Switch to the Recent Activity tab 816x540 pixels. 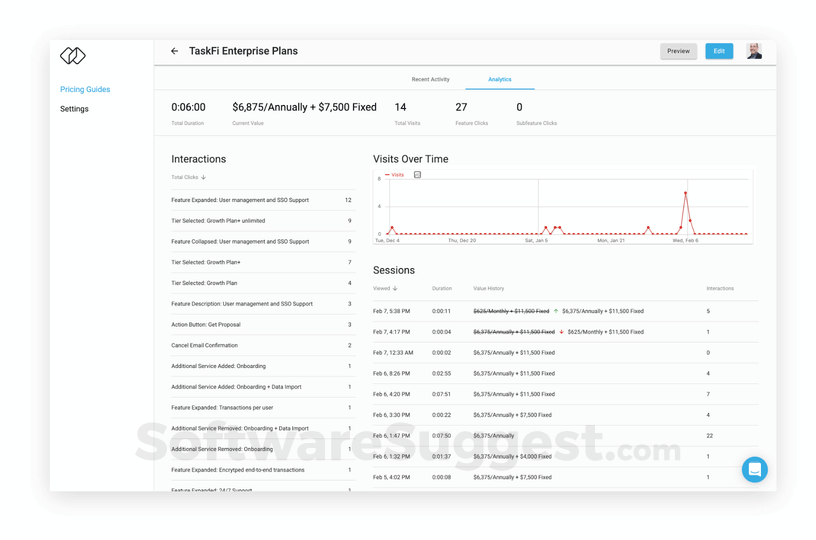click(430, 80)
